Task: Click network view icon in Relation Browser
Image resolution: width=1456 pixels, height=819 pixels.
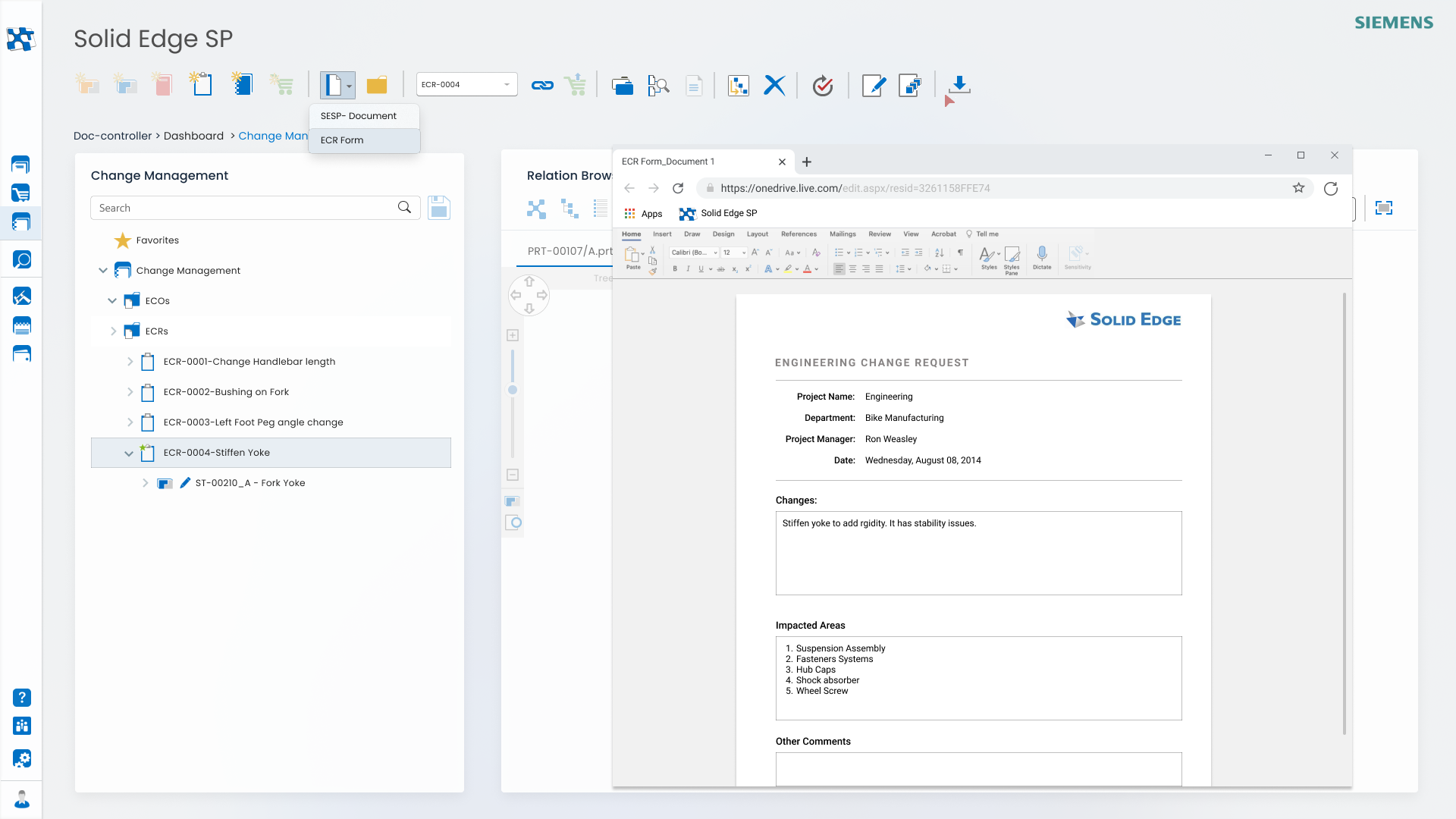Action: tap(536, 209)
